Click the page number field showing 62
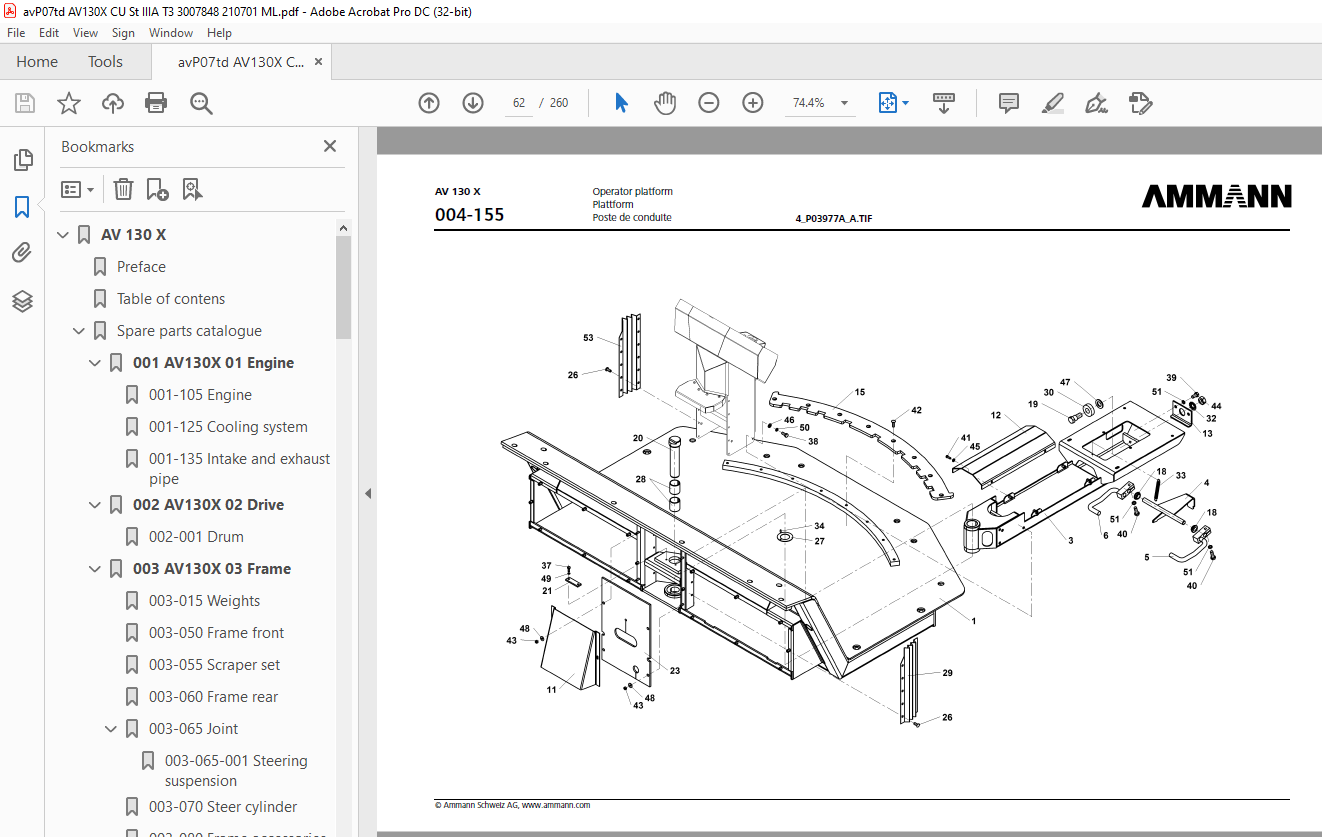1322x837 pixels. [519, 103]
